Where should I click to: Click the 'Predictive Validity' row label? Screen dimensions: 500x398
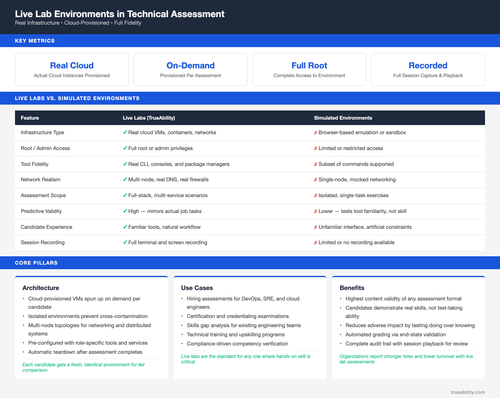(x=41, y=211)
